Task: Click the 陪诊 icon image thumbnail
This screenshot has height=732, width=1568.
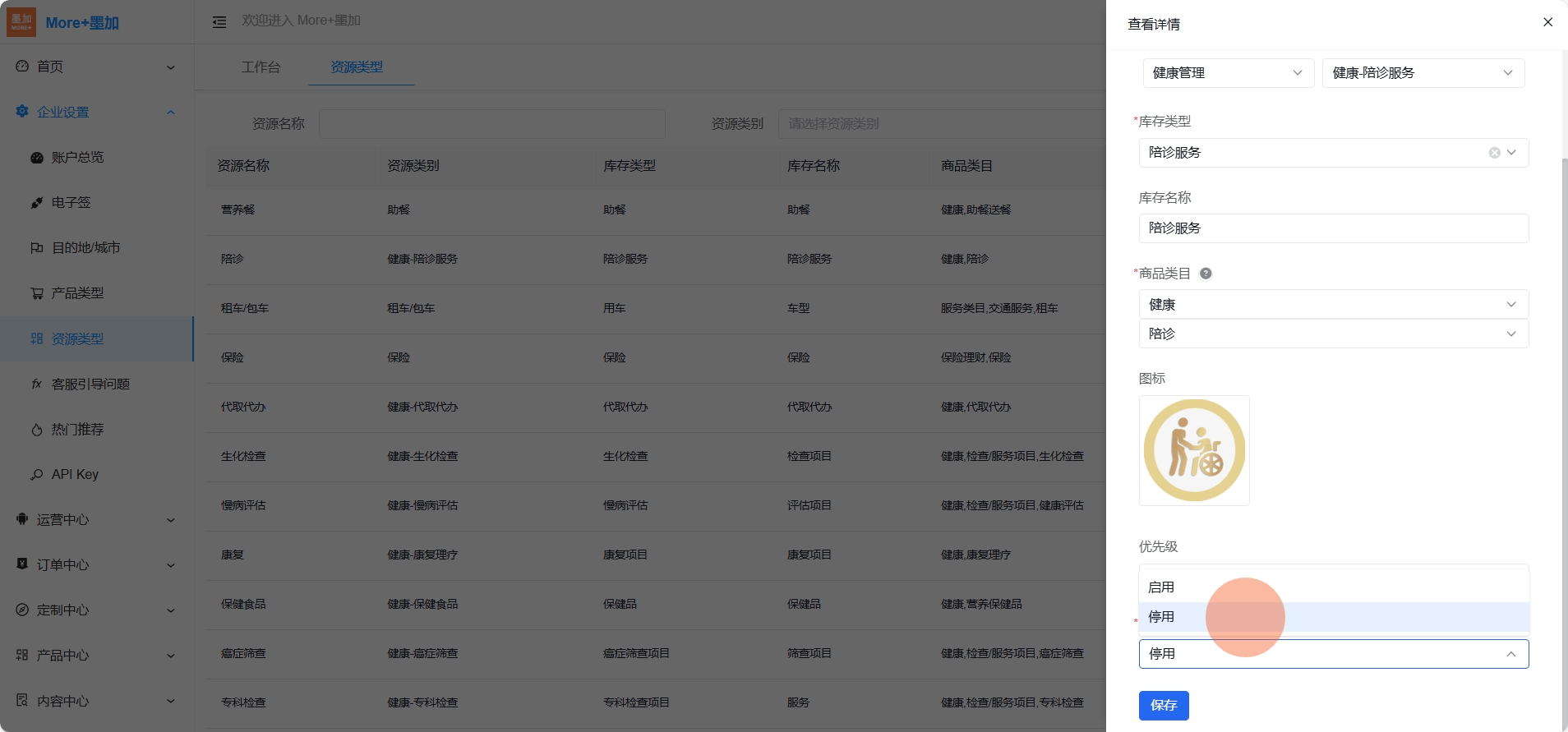Action: pyautogui.click(x=1194, y=450)
